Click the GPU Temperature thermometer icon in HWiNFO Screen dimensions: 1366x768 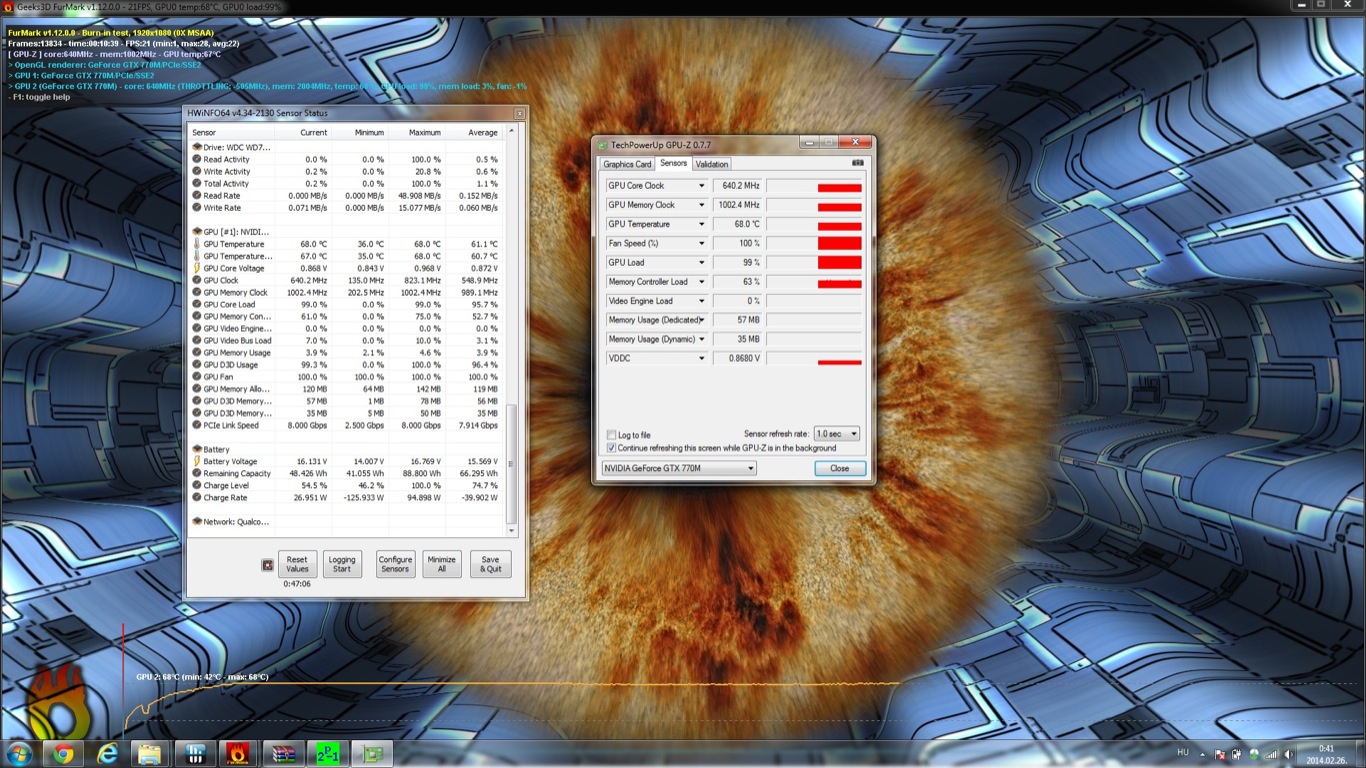coord(196,244)
